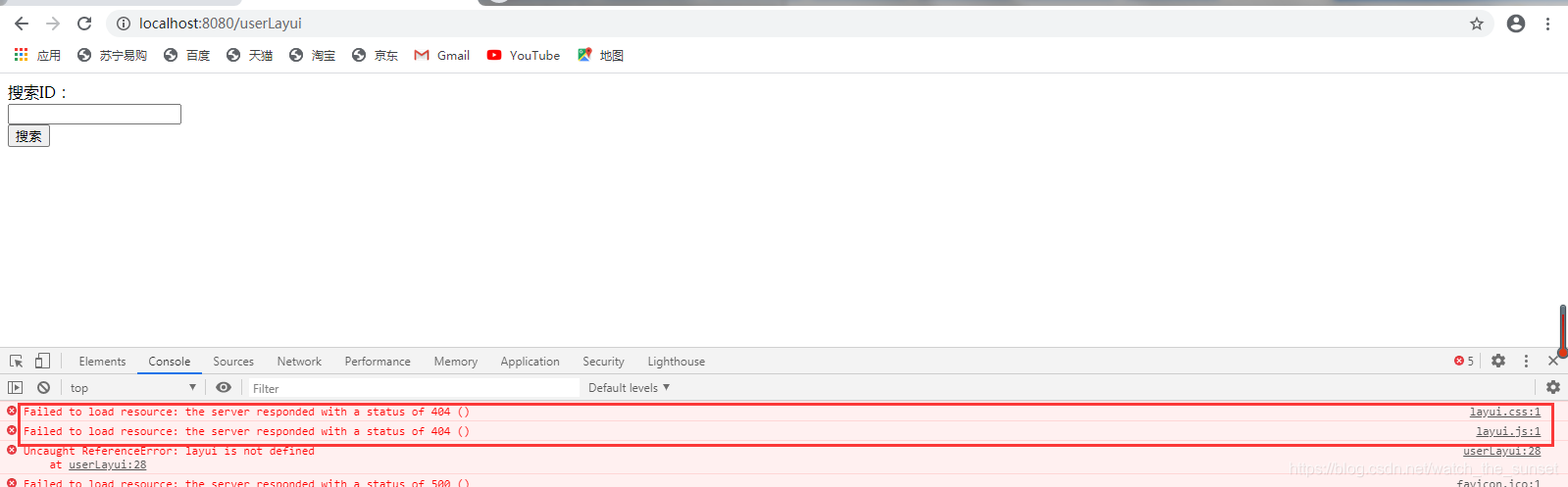Open the 百度 bookmark
This screenshot has width=1568, height=487.
tap(186, 55)
